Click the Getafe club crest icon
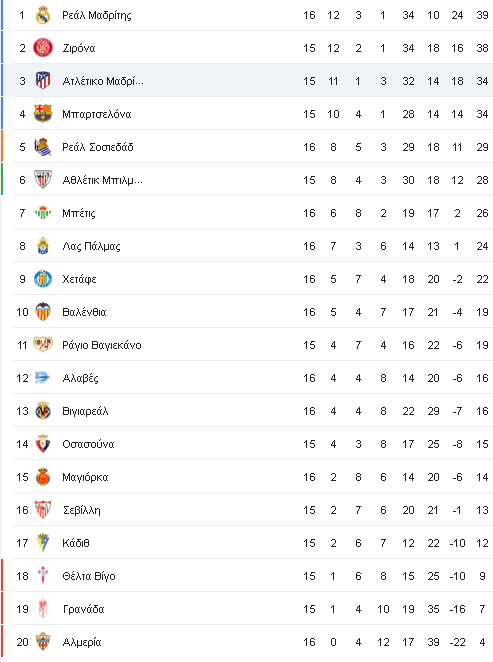 43,279
